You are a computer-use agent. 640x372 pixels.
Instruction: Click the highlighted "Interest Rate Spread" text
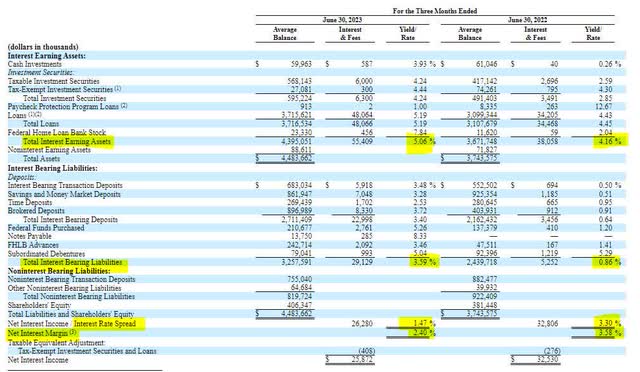(104, 324)
